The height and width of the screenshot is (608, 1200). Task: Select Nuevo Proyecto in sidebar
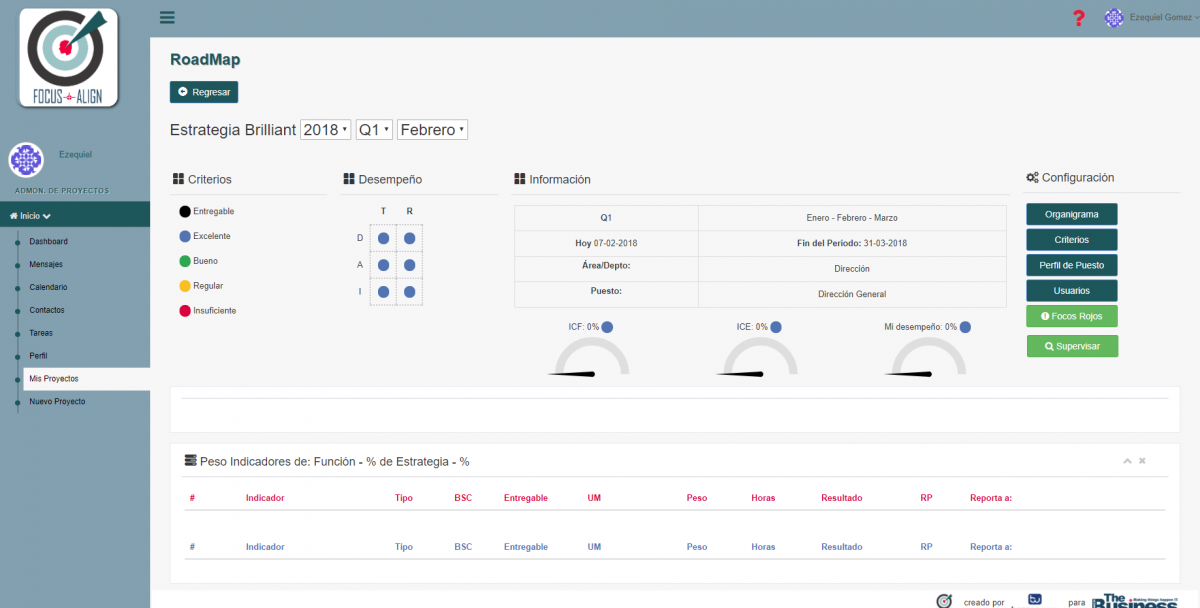[x=57, y=401]
